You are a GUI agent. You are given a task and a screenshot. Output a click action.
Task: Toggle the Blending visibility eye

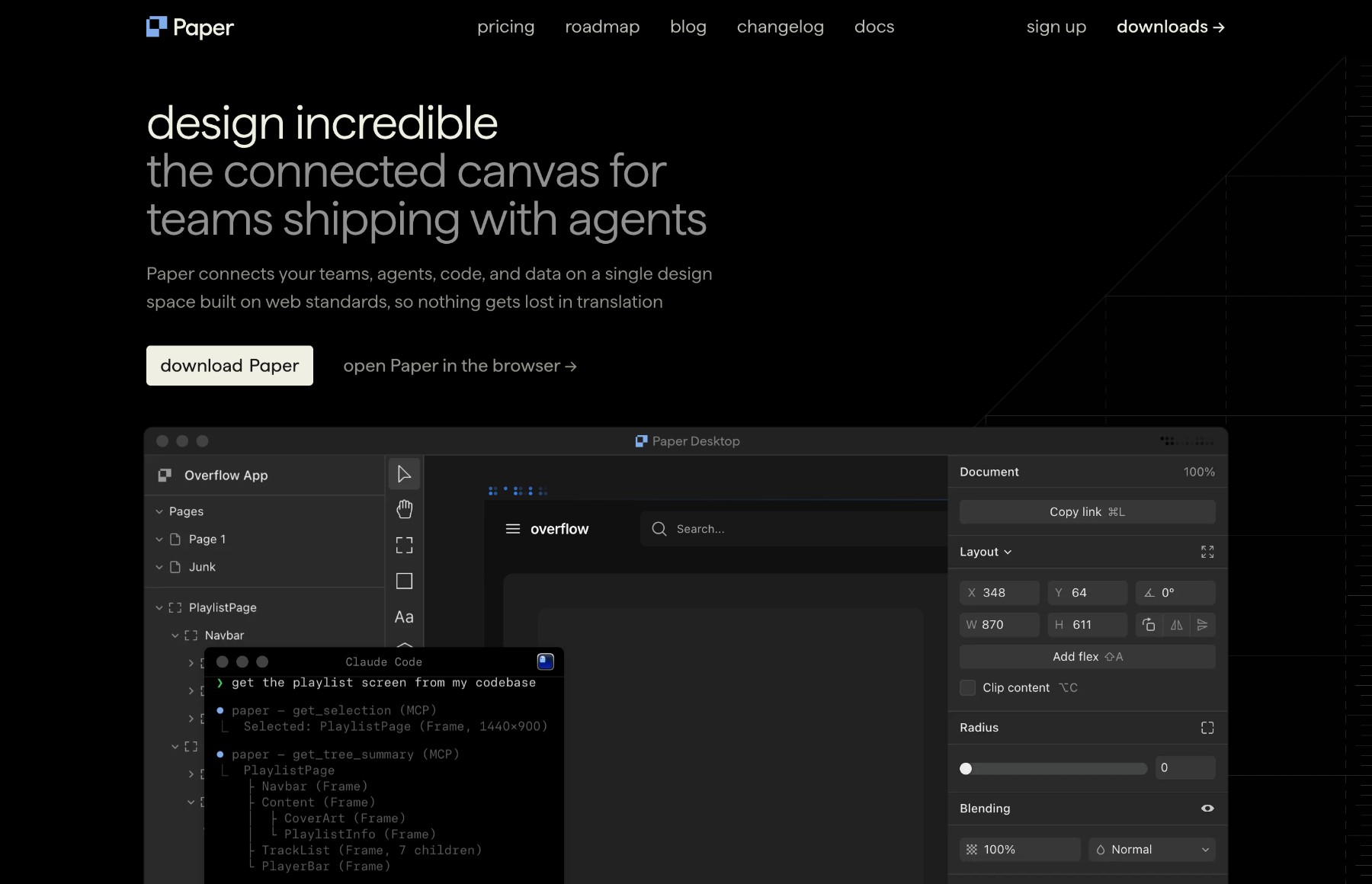tap(1207, 809)
